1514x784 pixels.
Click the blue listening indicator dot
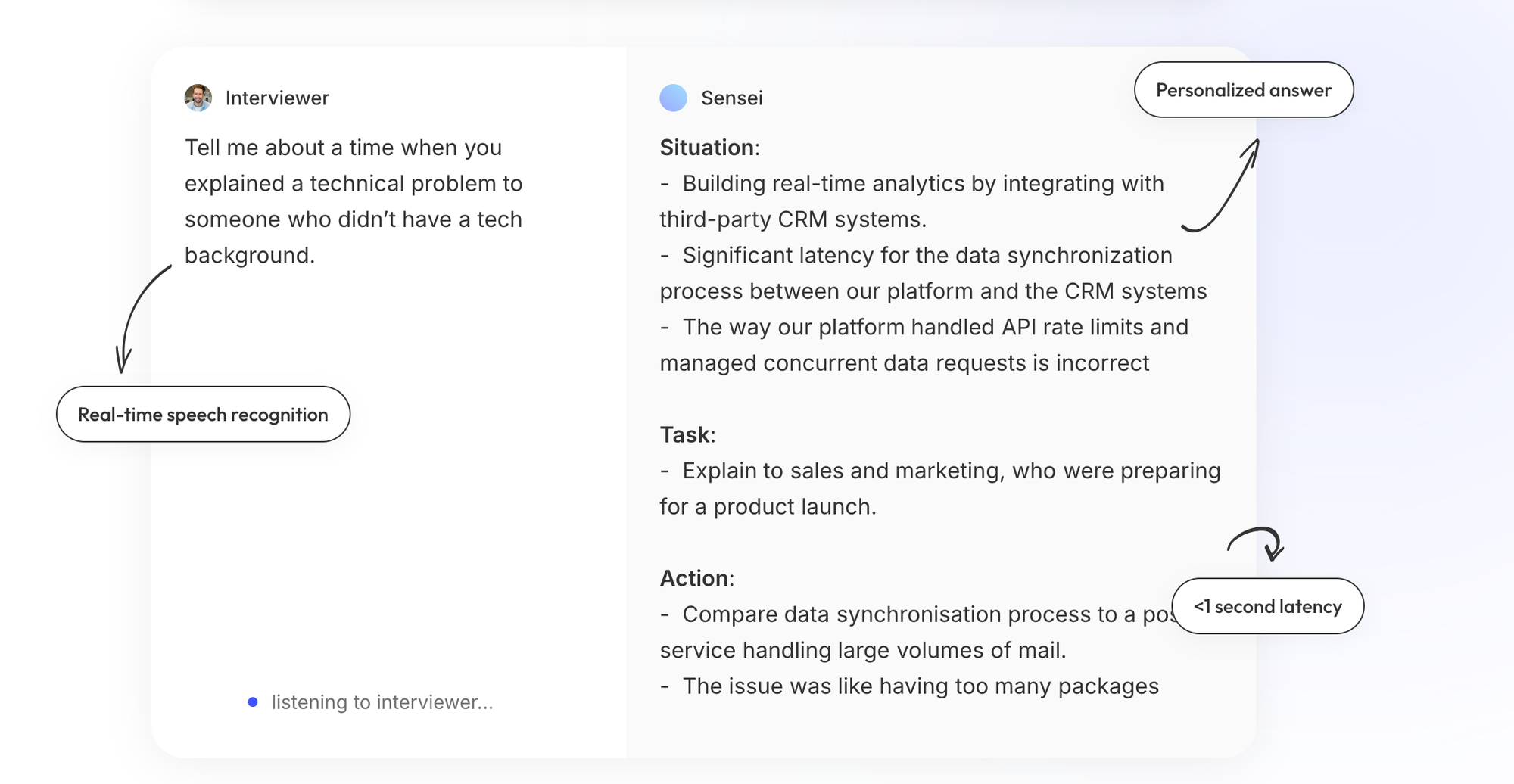pos(253,702)
